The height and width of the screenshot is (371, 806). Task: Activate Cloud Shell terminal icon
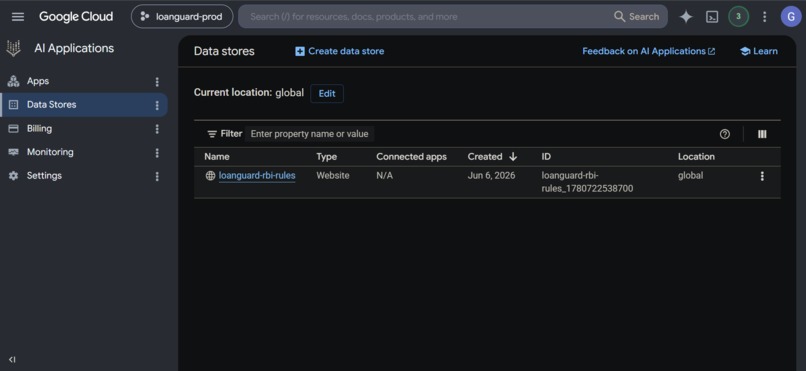[x=712, y=17]
